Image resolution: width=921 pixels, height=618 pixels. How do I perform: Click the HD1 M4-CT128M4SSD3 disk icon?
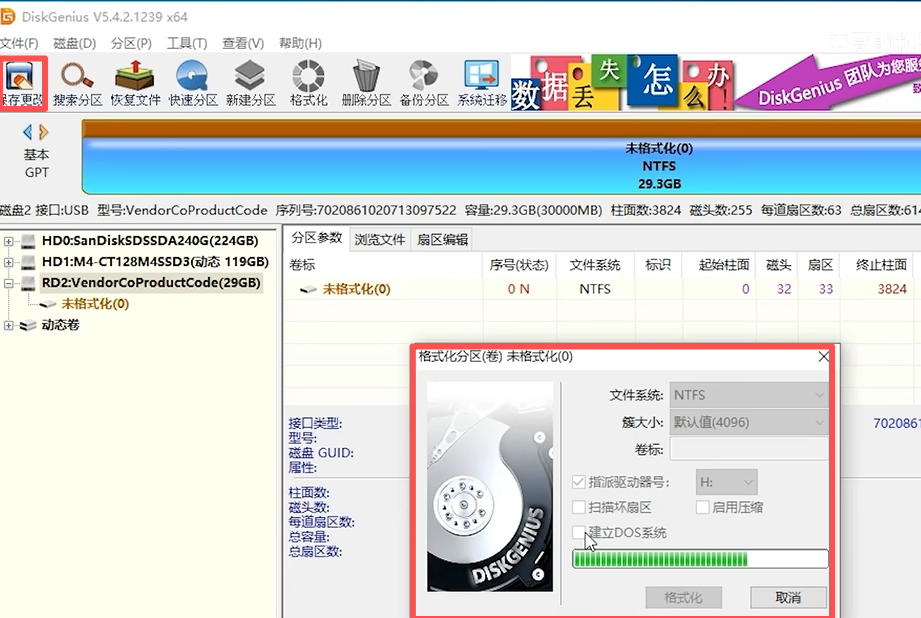(28, 262)
